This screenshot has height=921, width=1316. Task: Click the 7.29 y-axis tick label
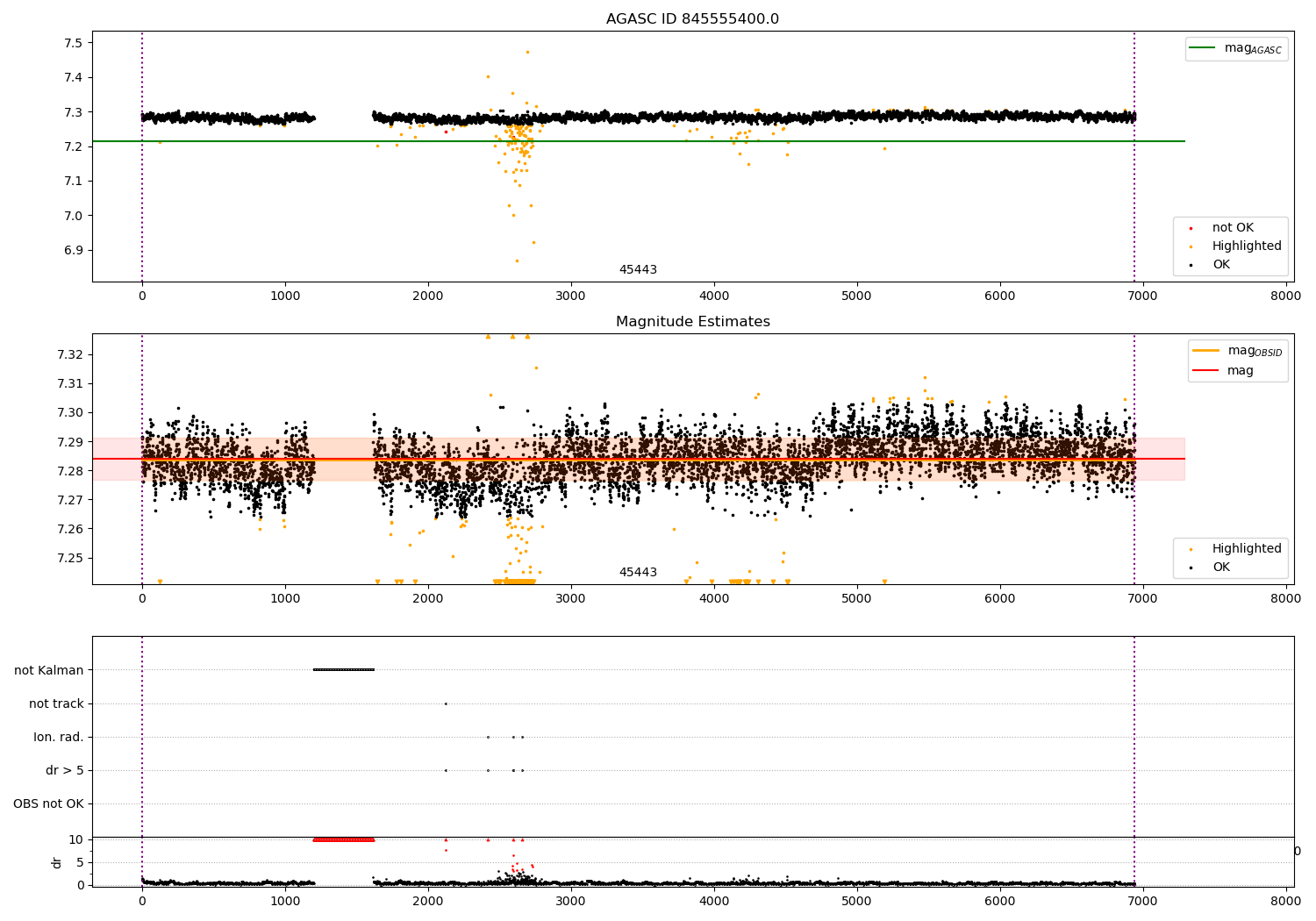pyautogui.click(x=70, y=442)
